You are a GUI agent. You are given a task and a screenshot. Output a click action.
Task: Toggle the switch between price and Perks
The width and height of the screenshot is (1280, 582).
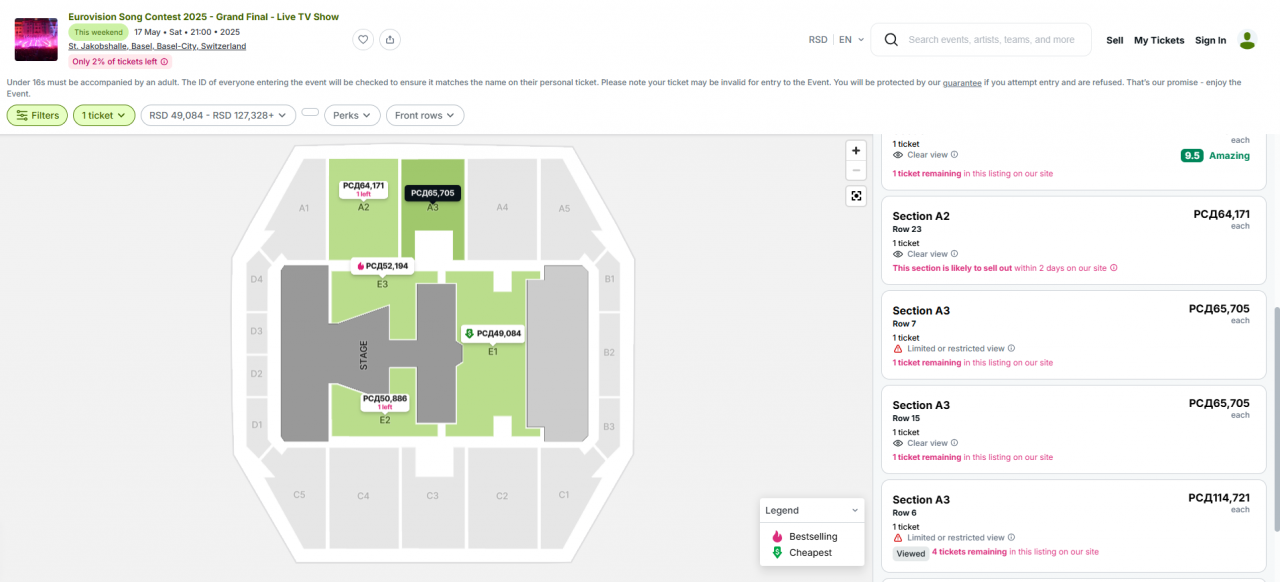coord(310,112)
